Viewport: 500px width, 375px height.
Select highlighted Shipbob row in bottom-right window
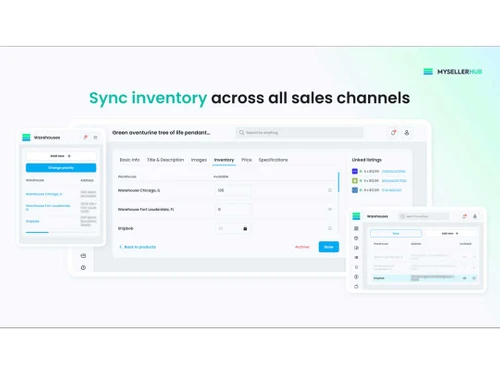click(424, 278)
